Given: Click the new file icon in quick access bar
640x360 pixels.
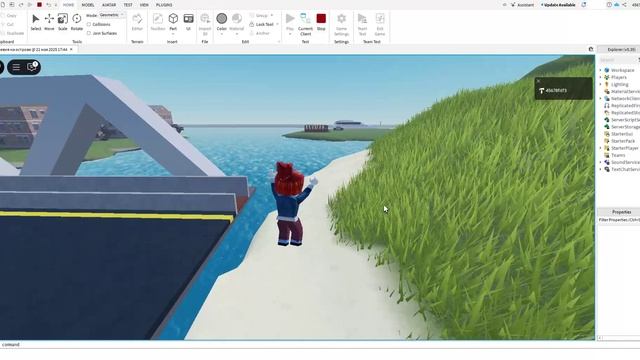Looking at the screenshot, I should point(2,5).
